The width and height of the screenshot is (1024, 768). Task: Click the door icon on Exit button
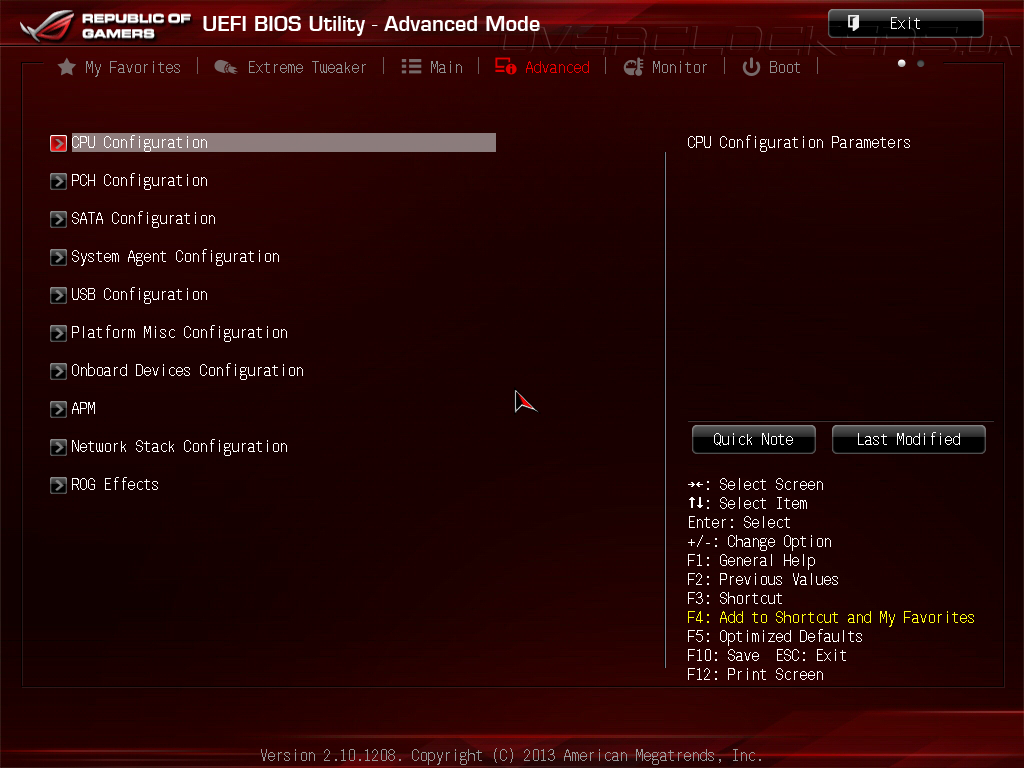854,24
